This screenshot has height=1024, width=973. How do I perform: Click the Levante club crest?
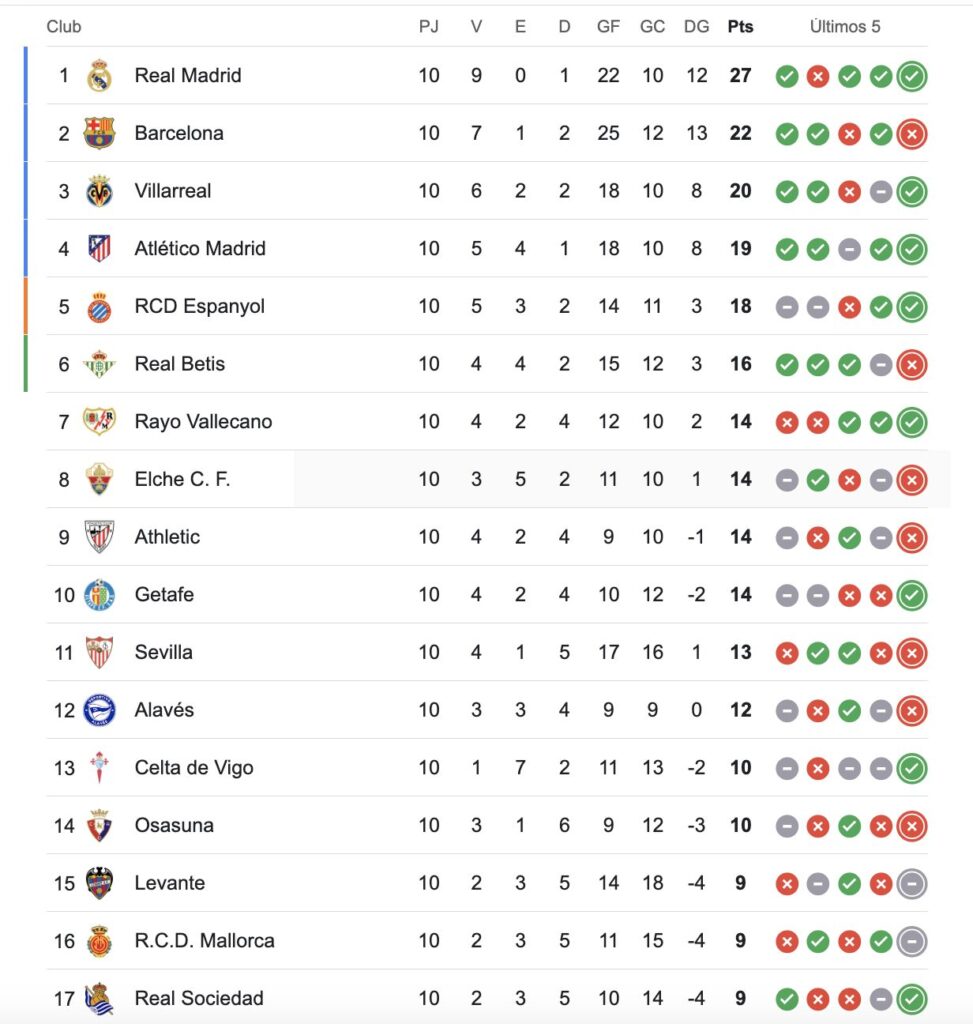[99, 883]
